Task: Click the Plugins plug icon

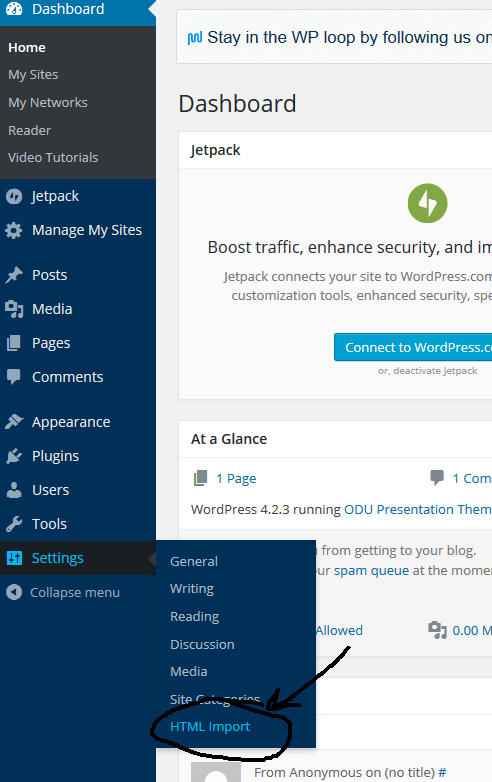Action: [14, 456]
